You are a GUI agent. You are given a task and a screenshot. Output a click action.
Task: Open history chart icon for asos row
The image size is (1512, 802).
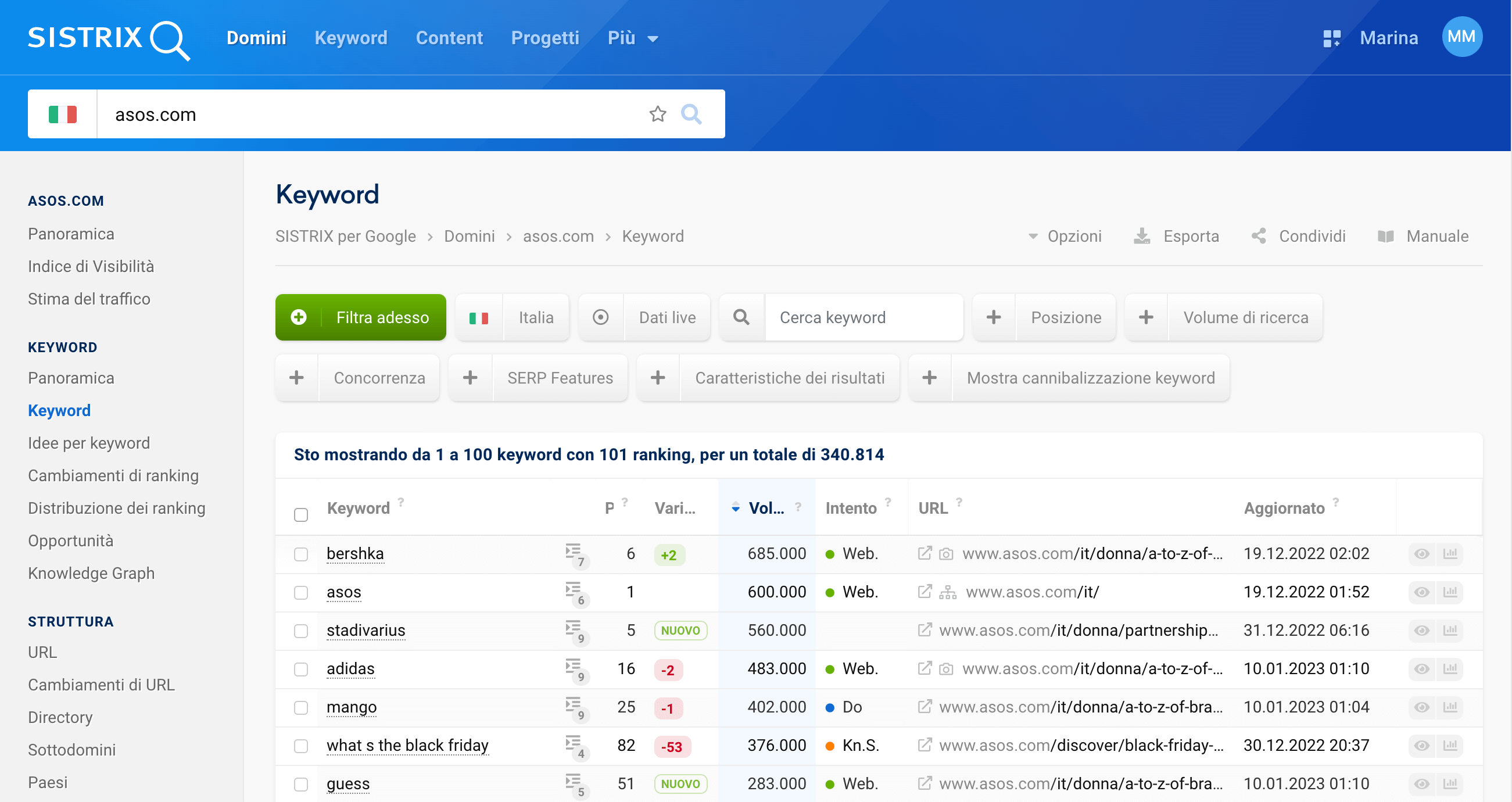[1450, 592]
